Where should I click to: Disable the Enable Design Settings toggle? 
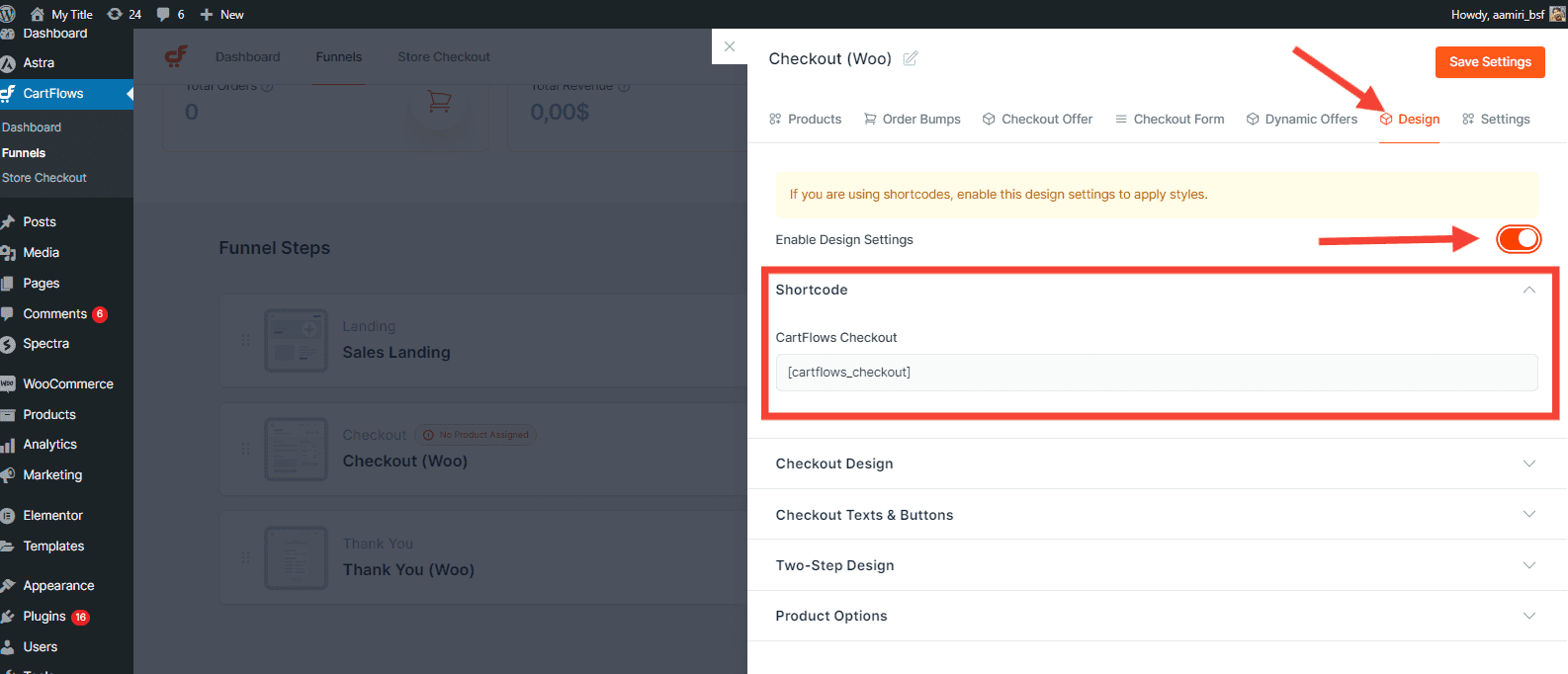(1518, 239)
